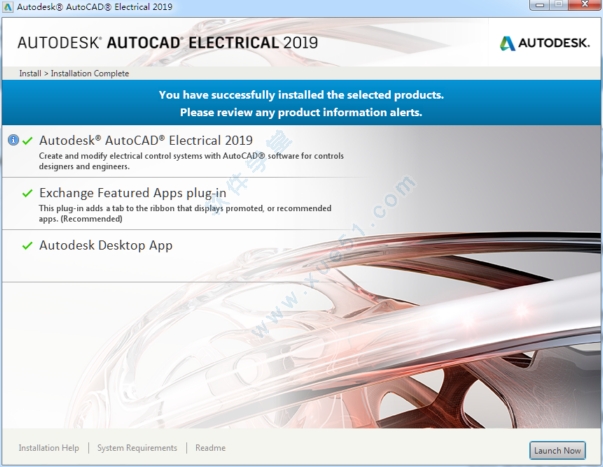Click the info icon beside AutoCAD Electrical 2019
This screenshot has width=603, height=467.
coord(13,141)
